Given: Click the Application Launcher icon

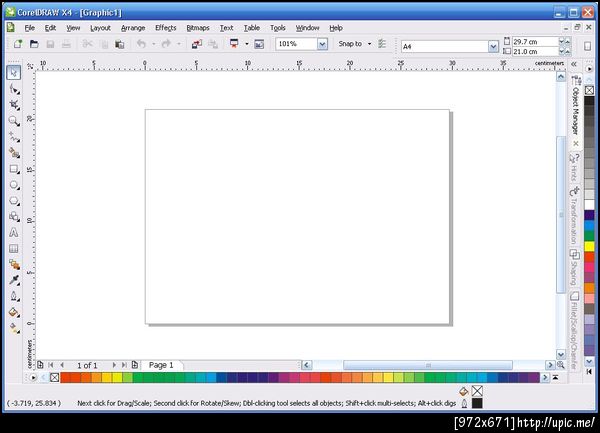Looking at the screenshot, I should click(x=234, y=43).
